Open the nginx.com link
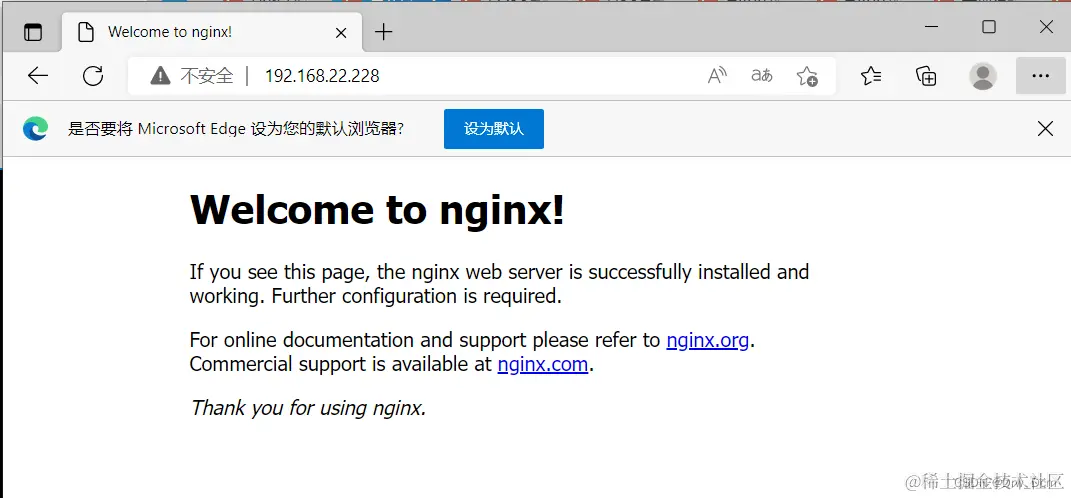Viewport: 1071px width, 498px height. (543, 364)
